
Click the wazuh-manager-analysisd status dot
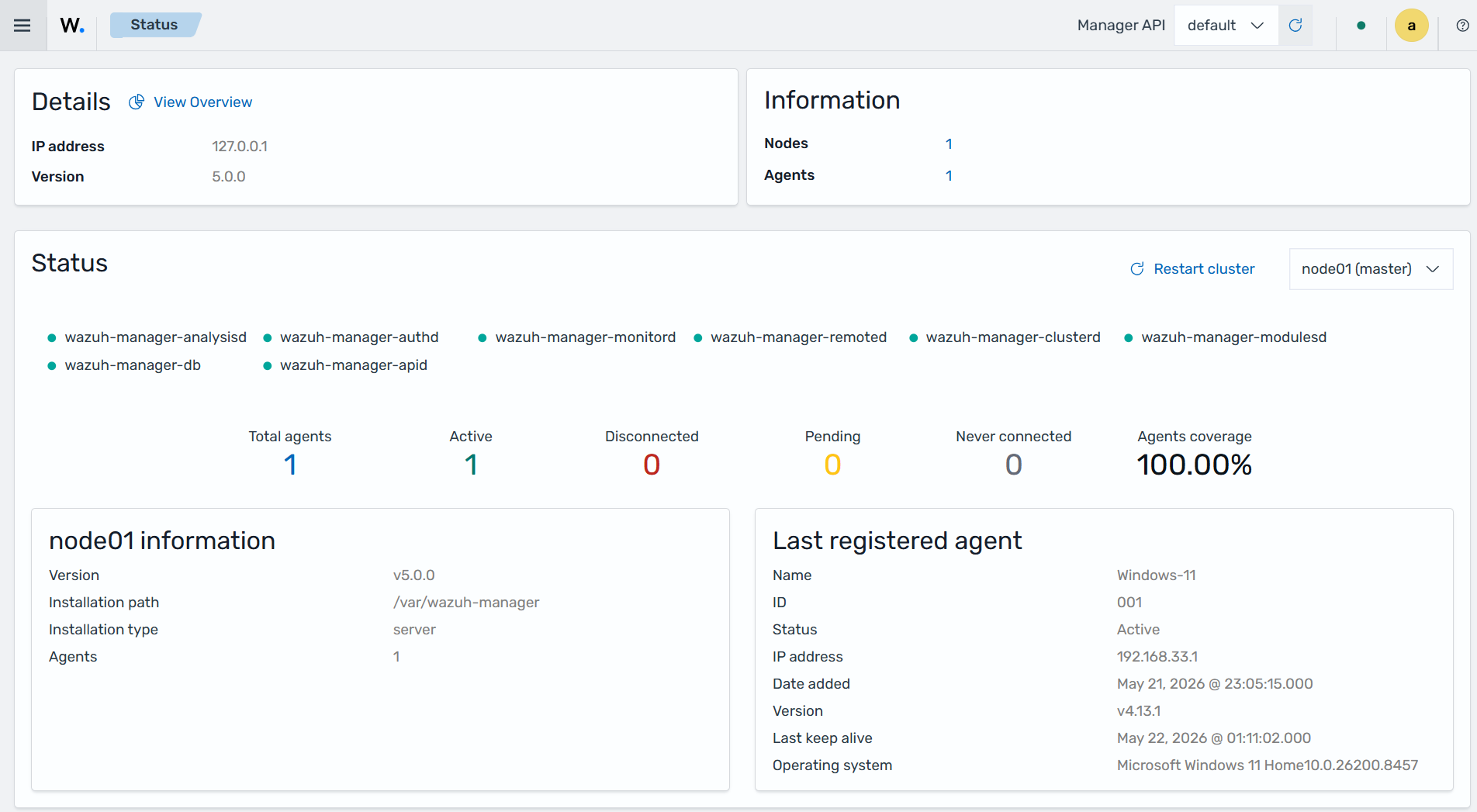tap(52, 338)
